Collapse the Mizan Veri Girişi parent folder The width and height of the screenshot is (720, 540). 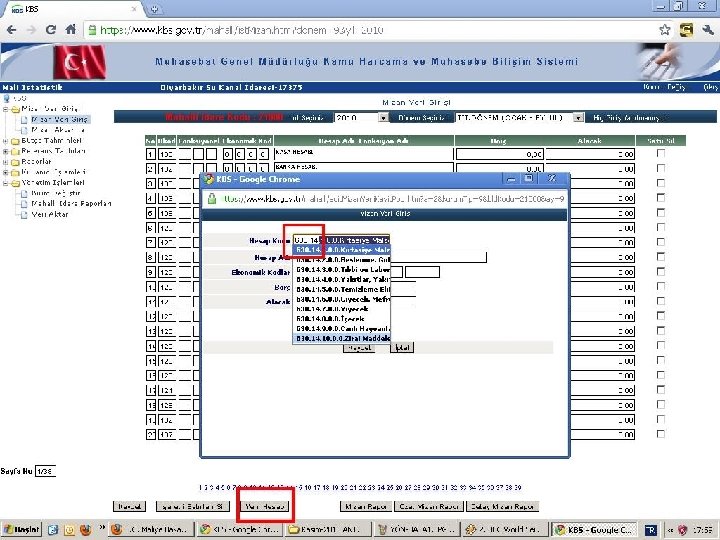click(6, 109)
